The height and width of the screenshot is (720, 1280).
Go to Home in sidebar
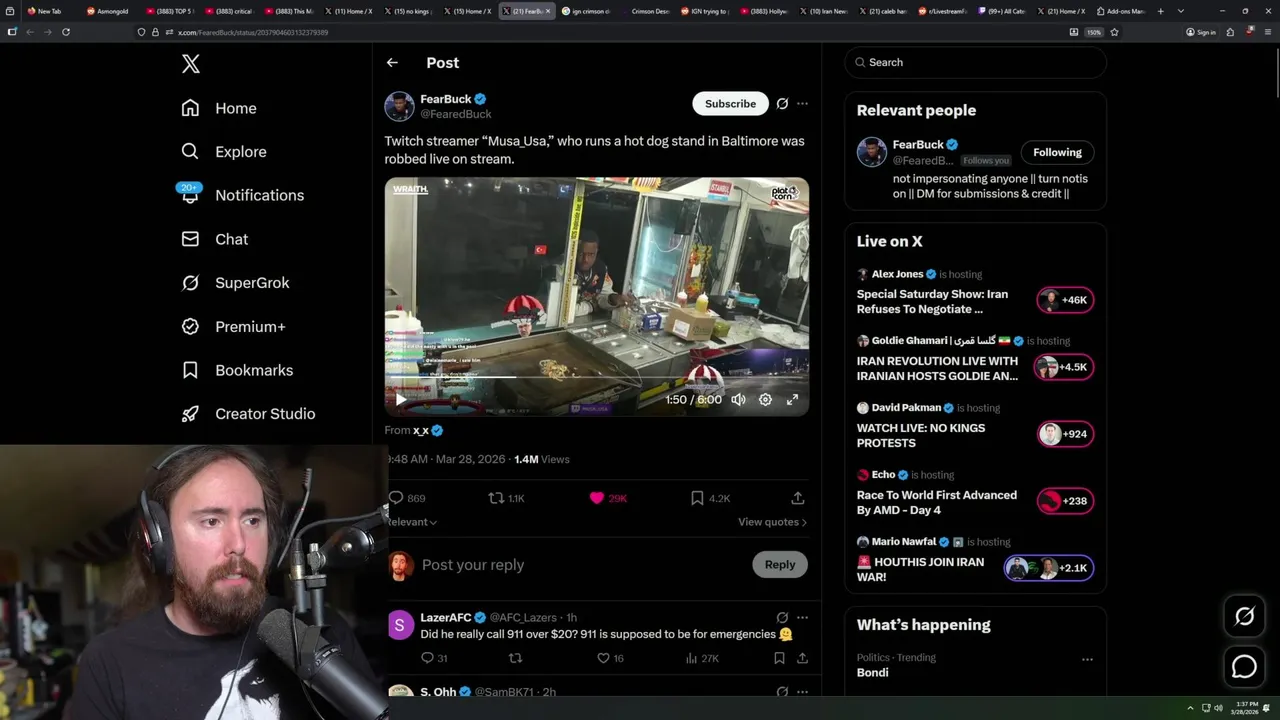pos(219,108)
